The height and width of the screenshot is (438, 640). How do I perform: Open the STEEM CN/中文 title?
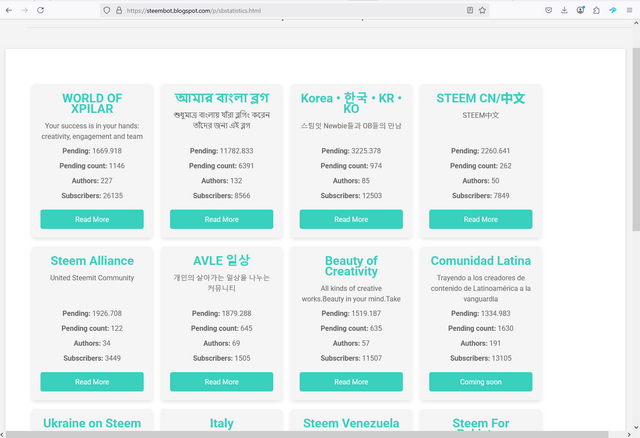pos(480,98)
